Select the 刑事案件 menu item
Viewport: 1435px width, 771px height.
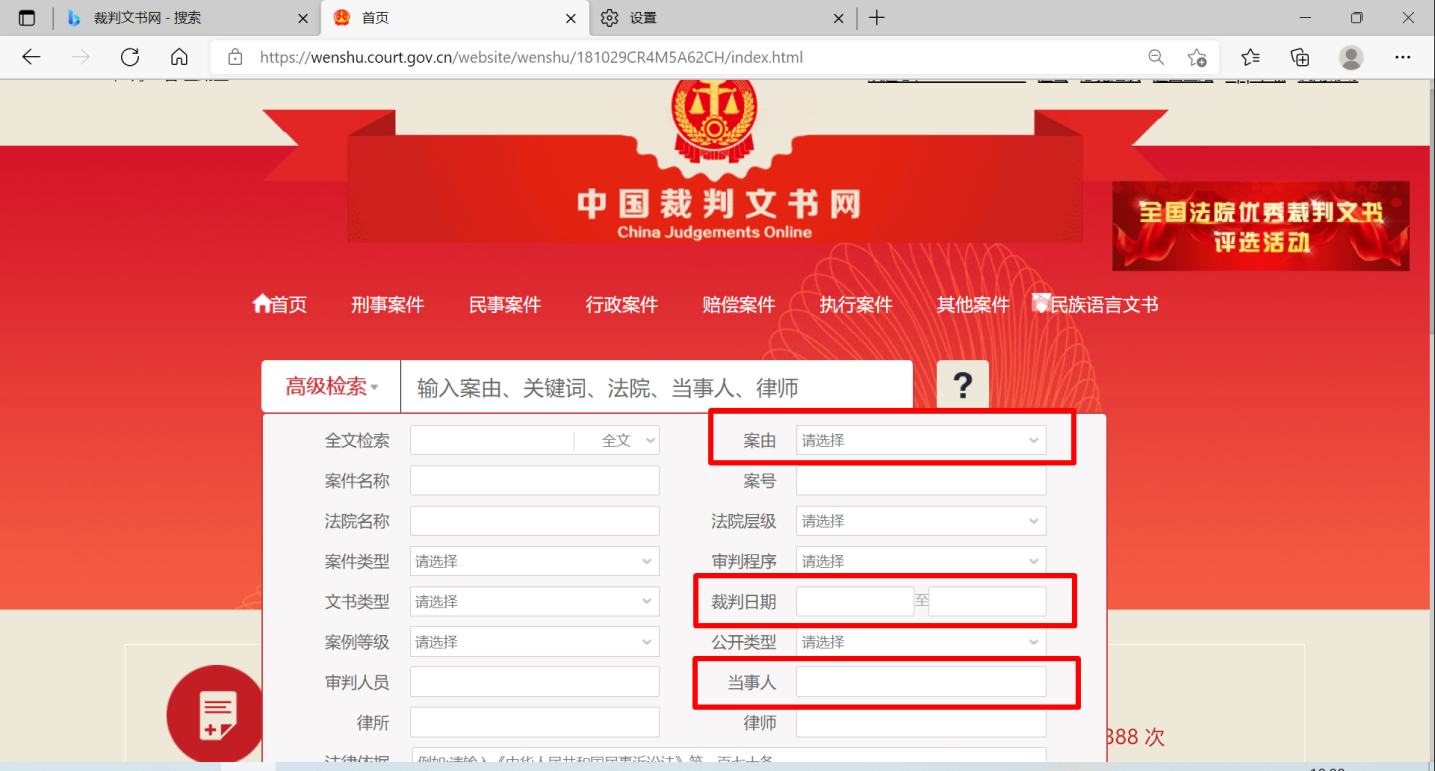click(x=388, y=304)
